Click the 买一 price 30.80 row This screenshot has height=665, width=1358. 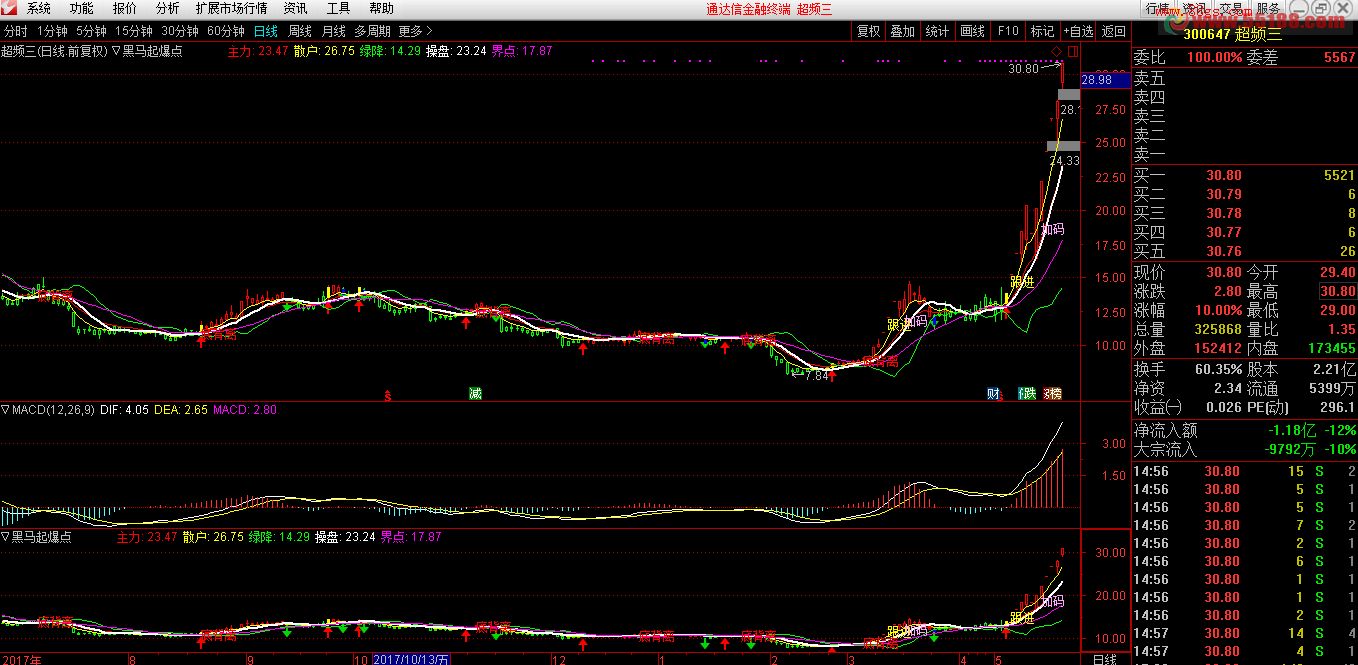[x=1244, y=175]
